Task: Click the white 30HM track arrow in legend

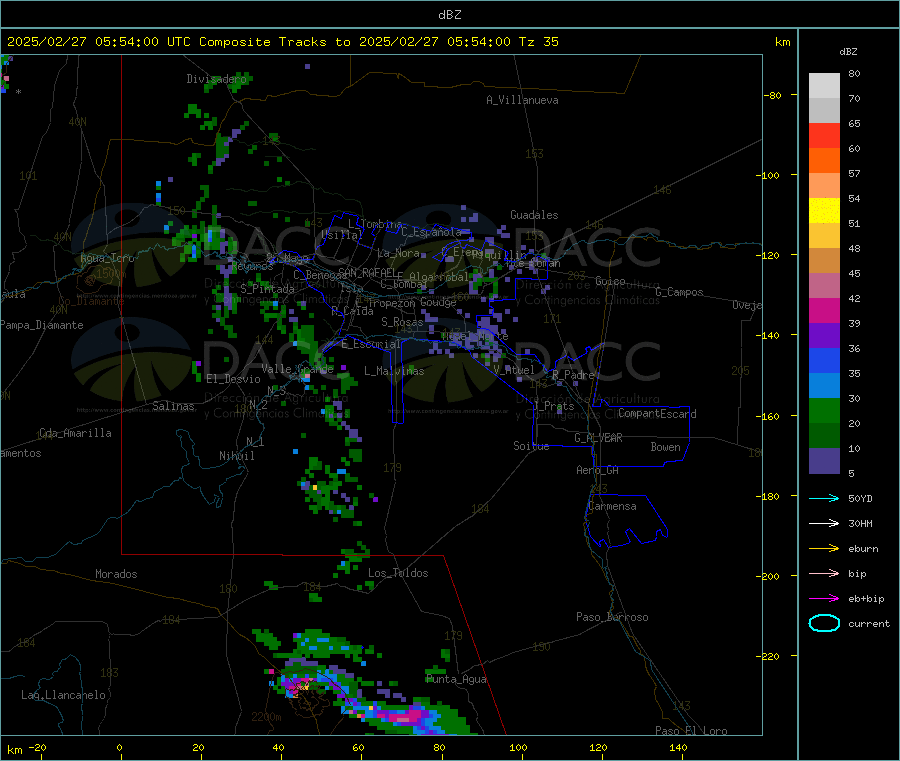Action: point(824,523)
